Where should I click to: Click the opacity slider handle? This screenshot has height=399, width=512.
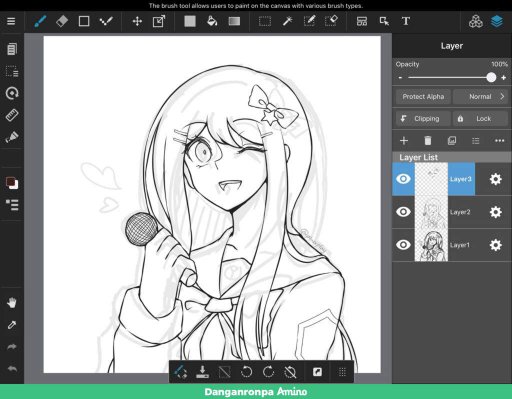click(491, 77)
